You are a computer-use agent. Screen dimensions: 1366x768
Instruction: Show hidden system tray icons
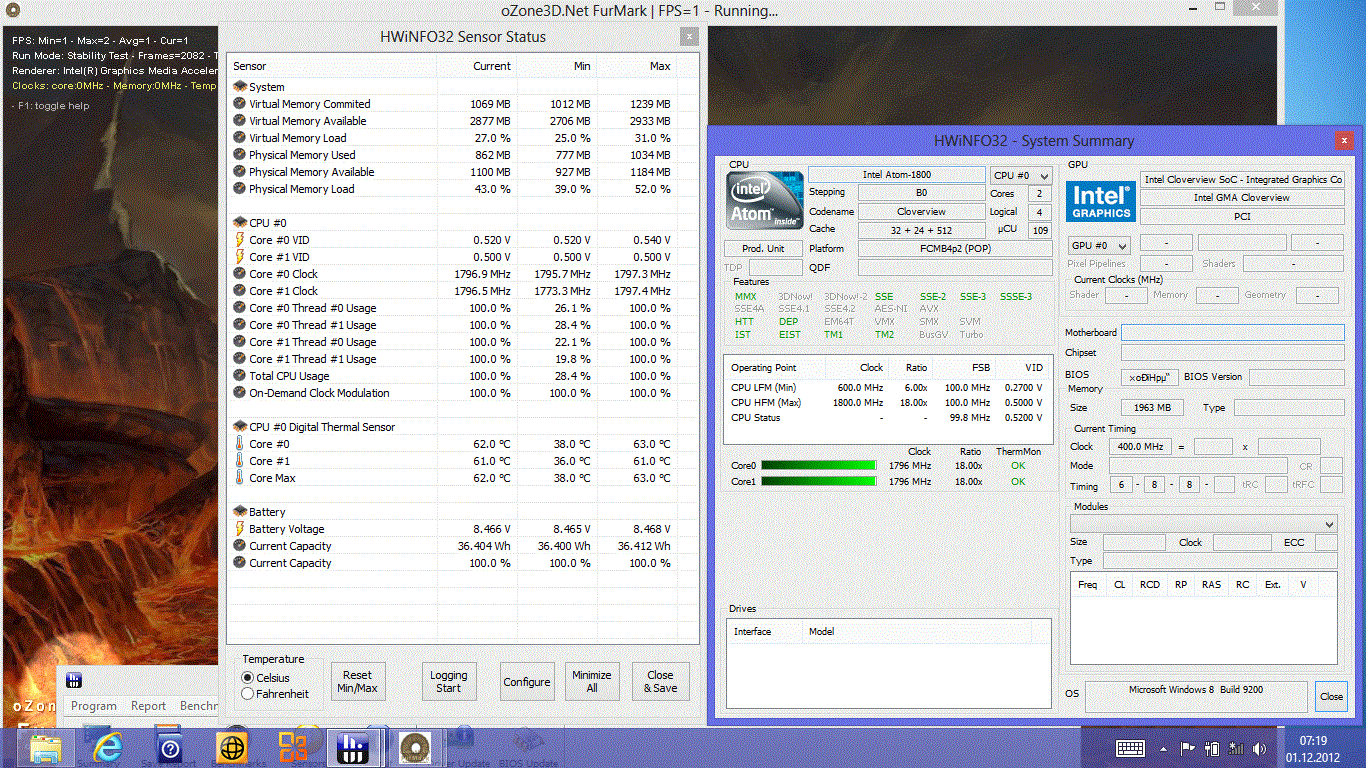(1163, 748)
